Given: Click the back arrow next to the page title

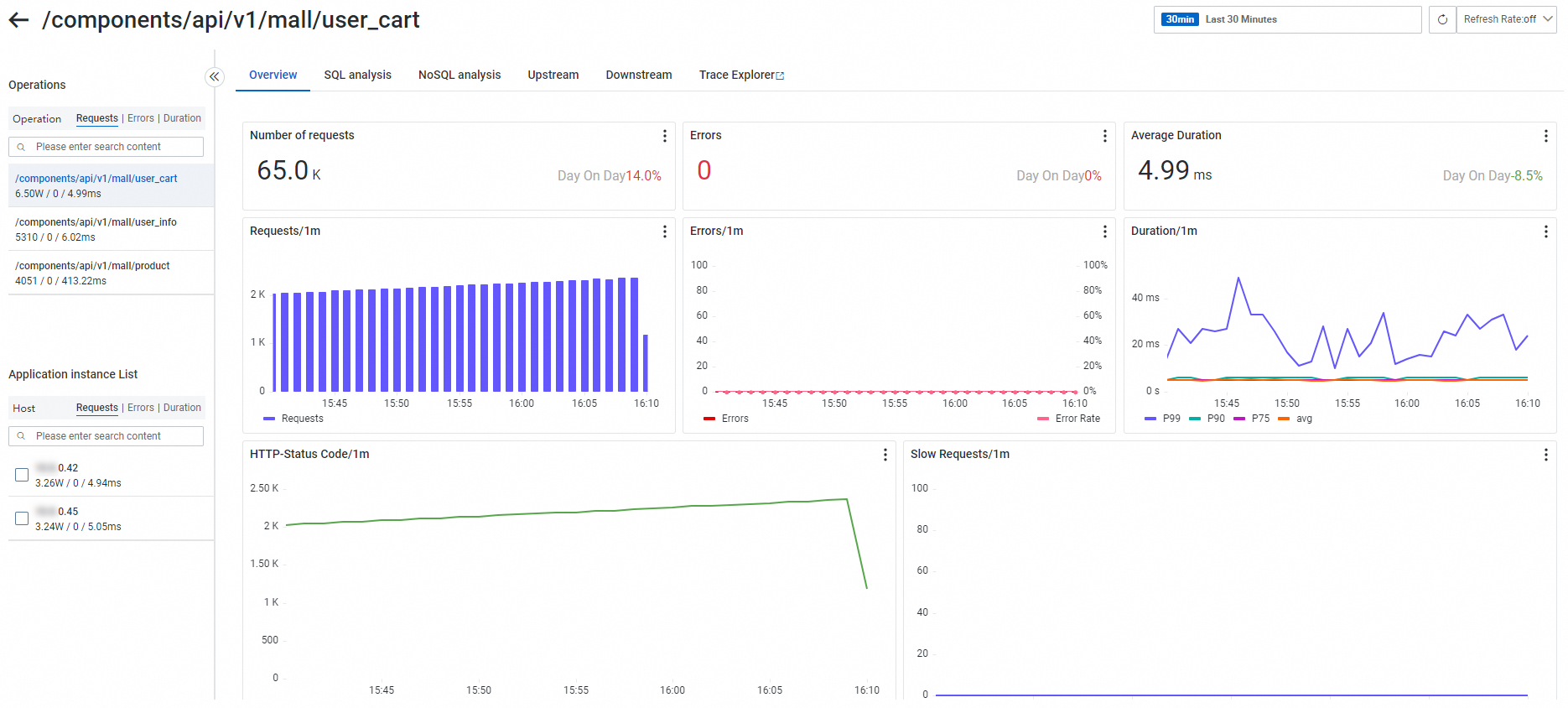Looking at the screenshot, I should 18,20.
